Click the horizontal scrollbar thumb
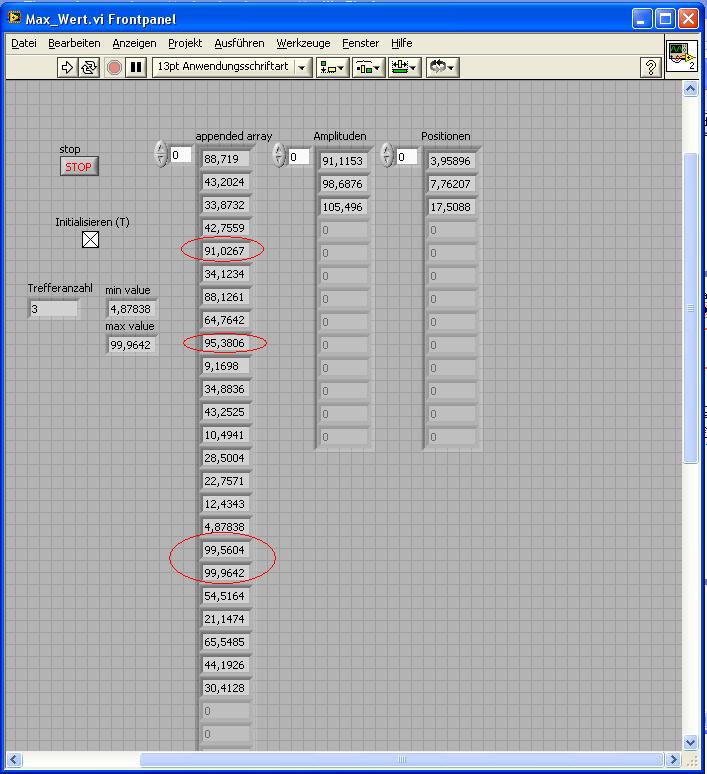This screenshot has height=774, width=707. [x=401, y=759]
